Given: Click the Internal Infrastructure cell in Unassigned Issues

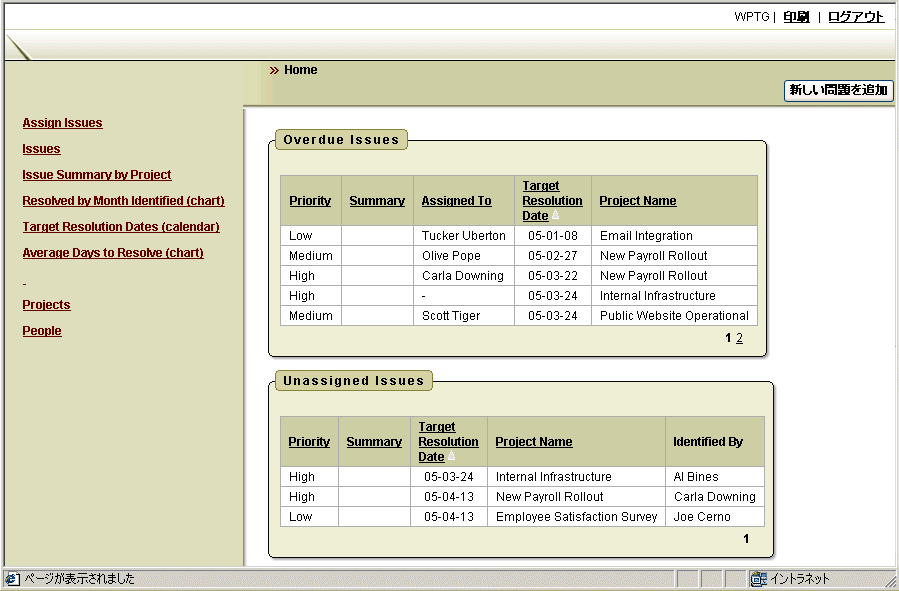Looking at the screenshot, I should (576, 476).
